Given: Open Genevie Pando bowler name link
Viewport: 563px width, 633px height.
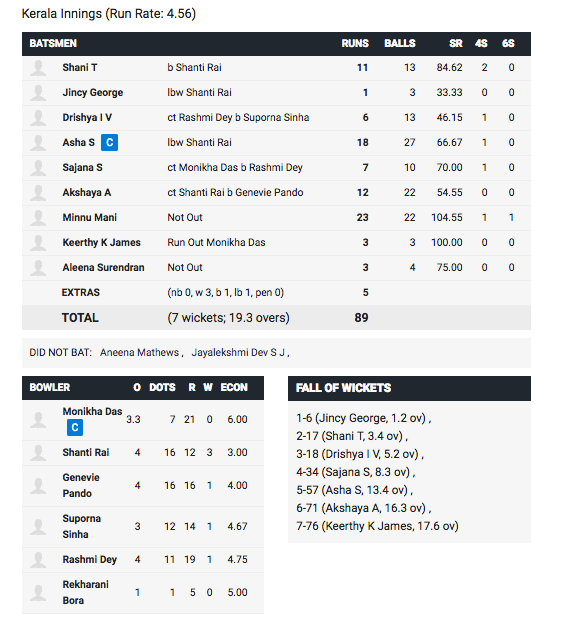Looking at the screenshot, I should click(81, 485).
